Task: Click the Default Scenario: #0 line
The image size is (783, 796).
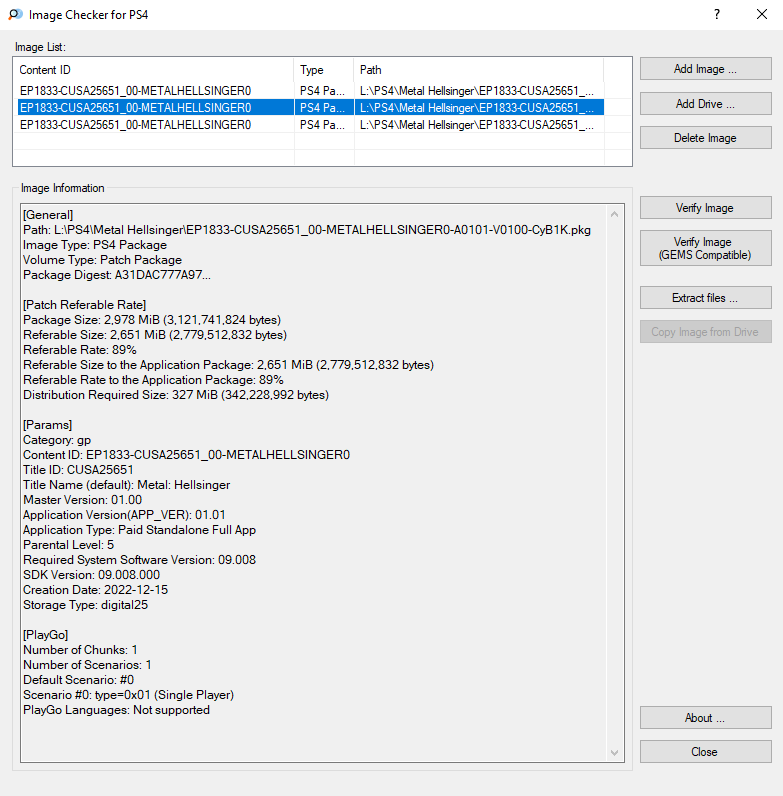Action: pyautogui.click(x=79, y=680)
